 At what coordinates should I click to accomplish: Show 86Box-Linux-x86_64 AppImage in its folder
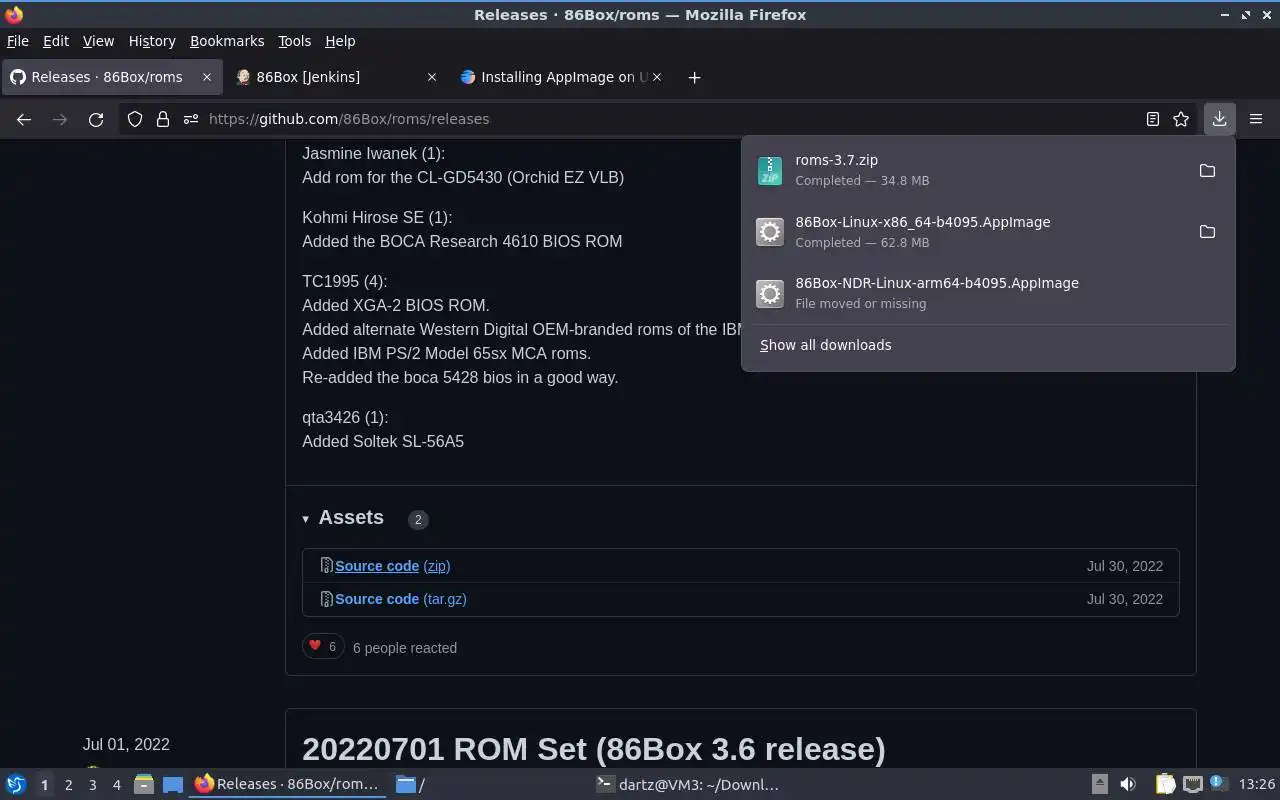click(x=1207, y=232)
